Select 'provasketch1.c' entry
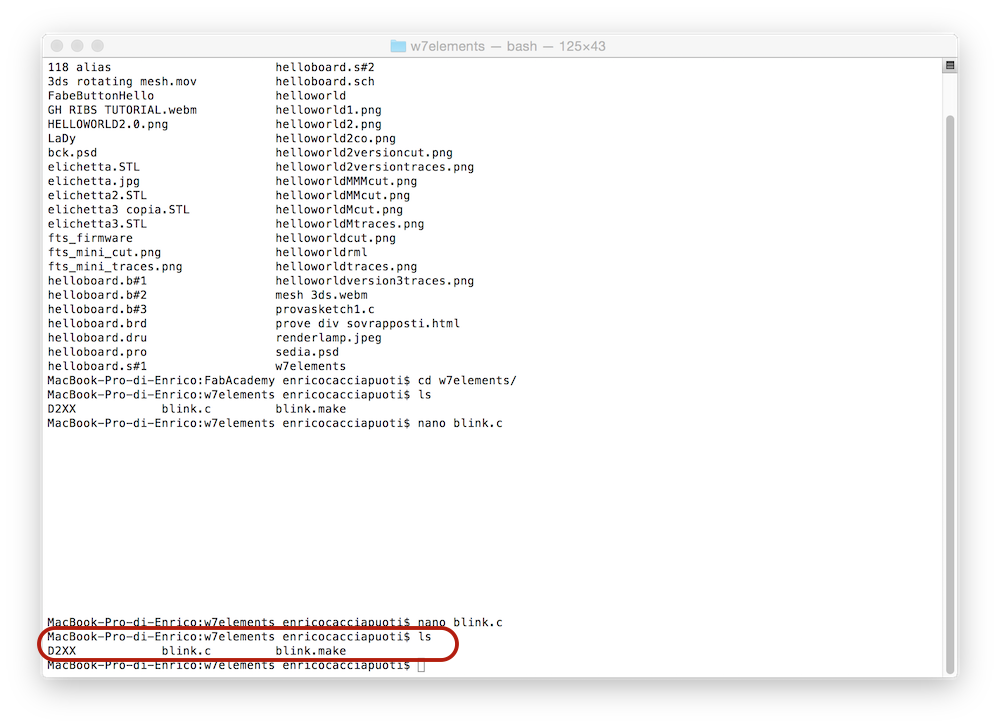 [325, 309]
